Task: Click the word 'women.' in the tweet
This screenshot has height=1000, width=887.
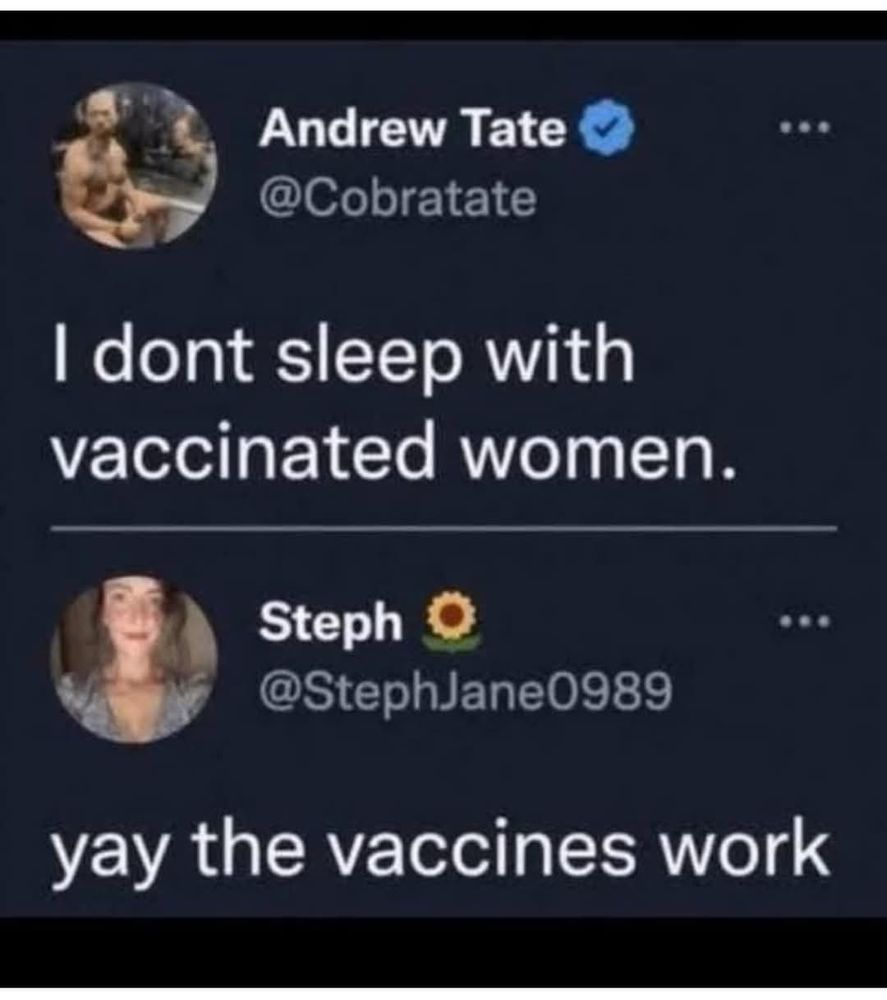Action: [599, 459]
